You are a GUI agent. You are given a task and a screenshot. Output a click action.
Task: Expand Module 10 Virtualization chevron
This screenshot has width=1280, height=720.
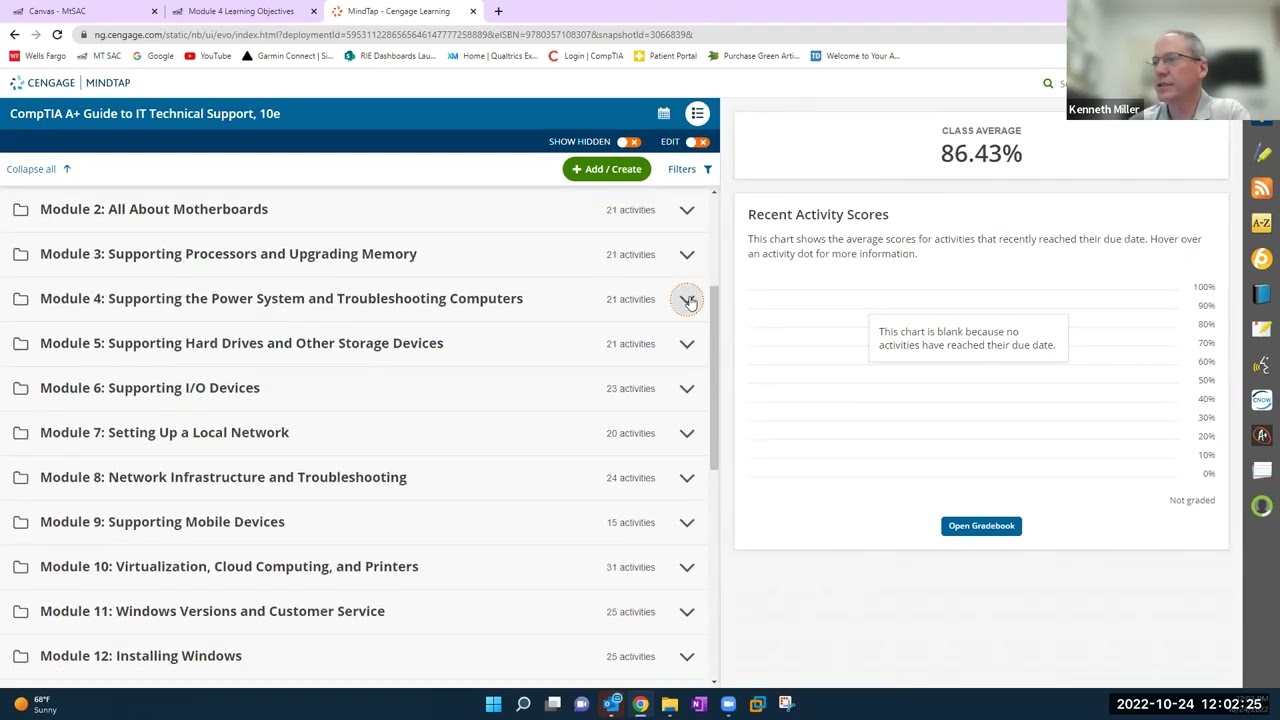pyautogui.click(x=687, y=567)
